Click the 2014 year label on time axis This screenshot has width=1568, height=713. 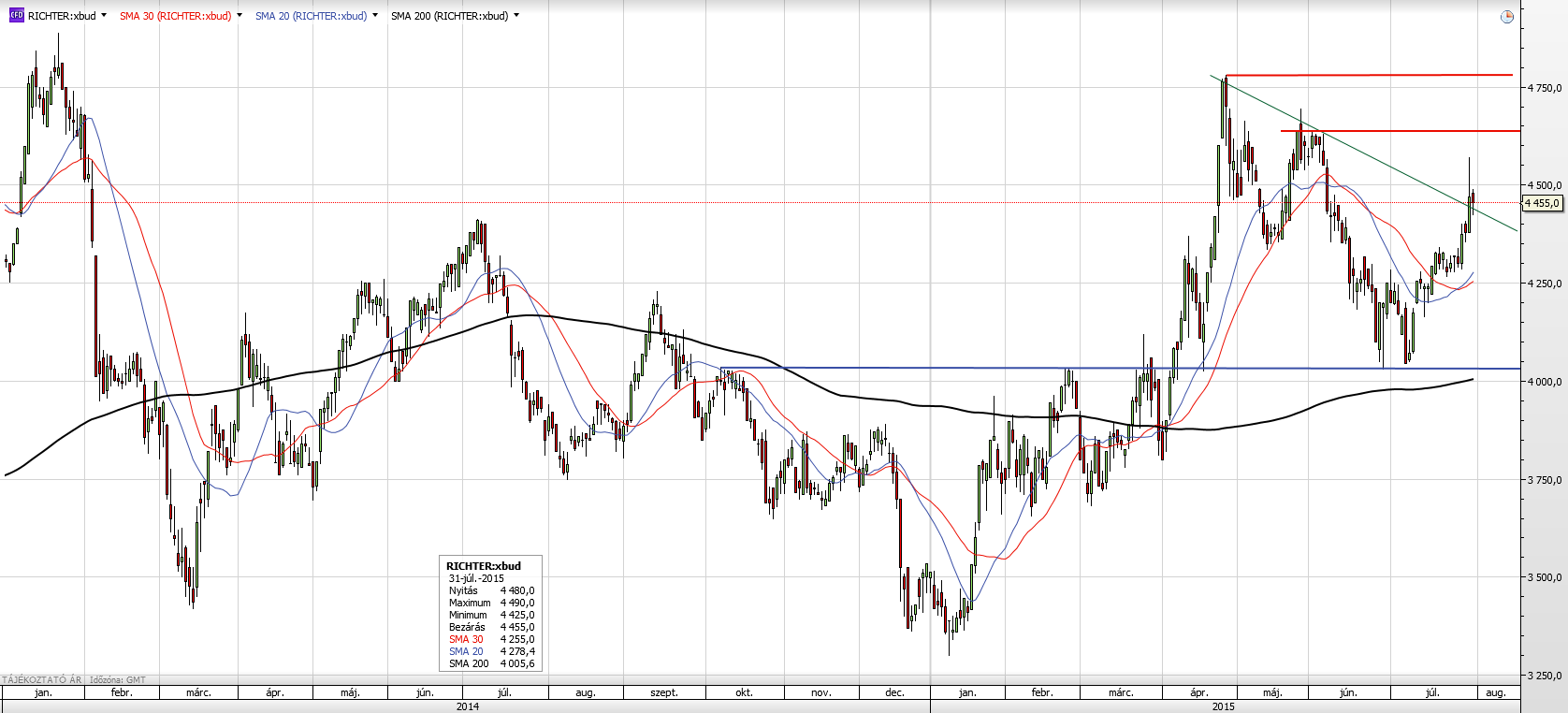pyautogui.click(x=467, y=706)
